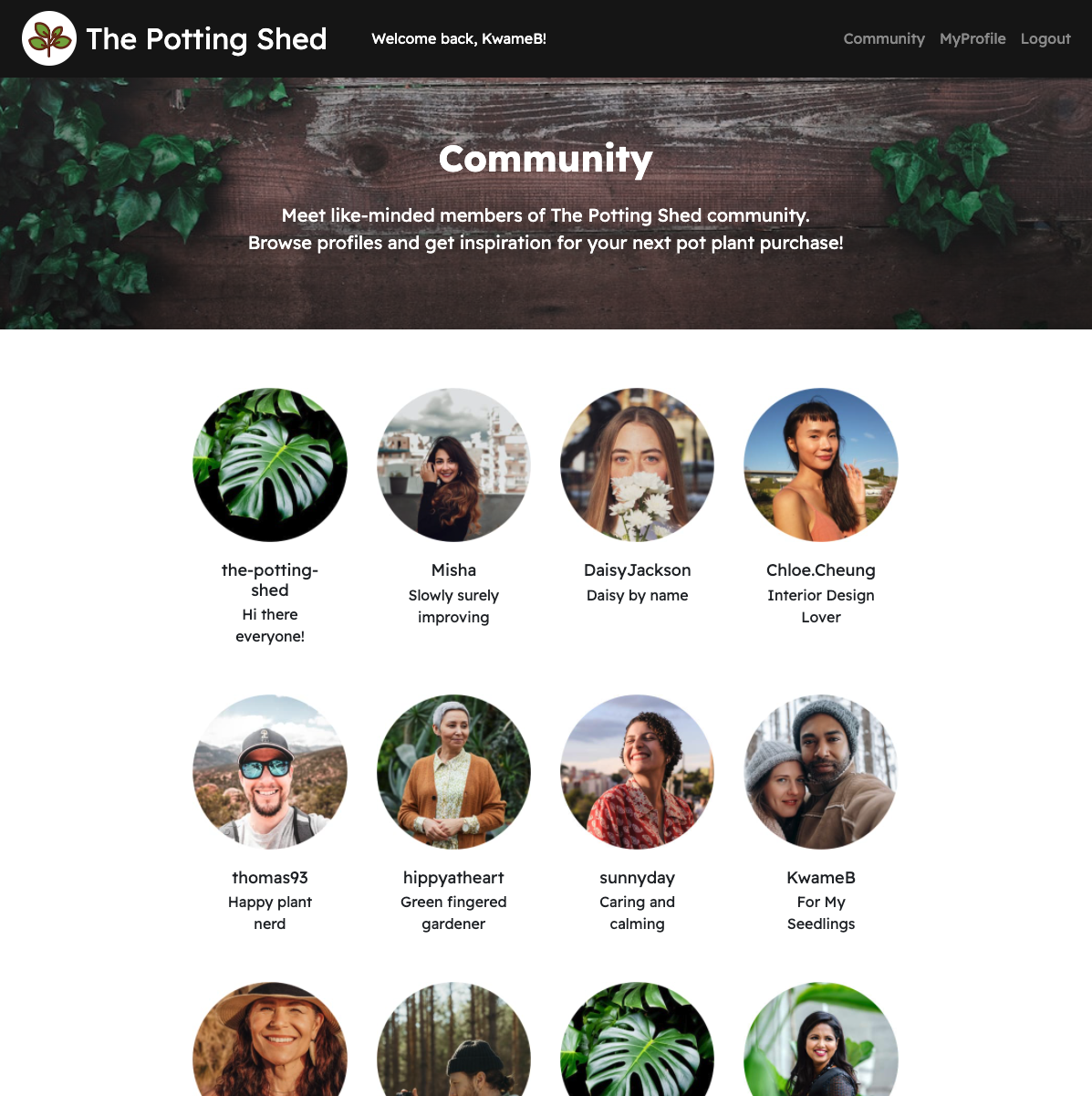The width and height of the screenshot is (1092, 1096).
Task: Open avatar of woman wearing brown hat
Action: pos(270,1039)
